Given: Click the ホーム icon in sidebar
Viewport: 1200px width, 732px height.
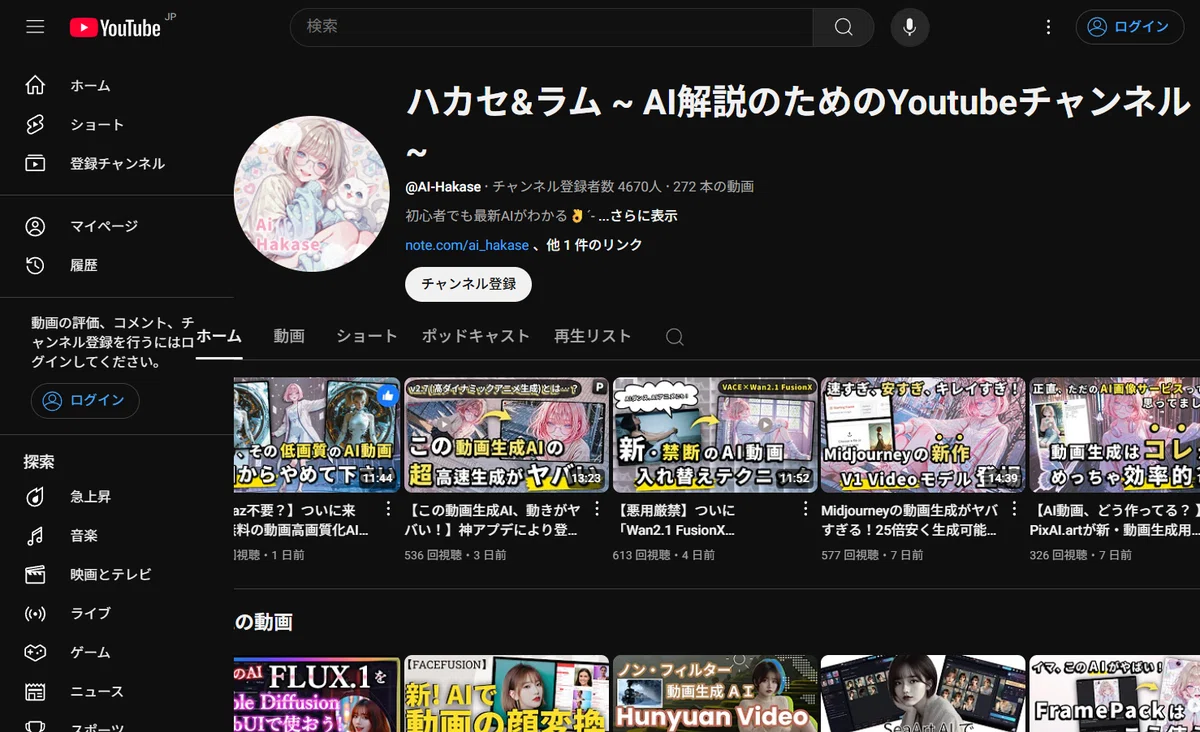Looking at the screenshot, I should click(x=35, y=86).
